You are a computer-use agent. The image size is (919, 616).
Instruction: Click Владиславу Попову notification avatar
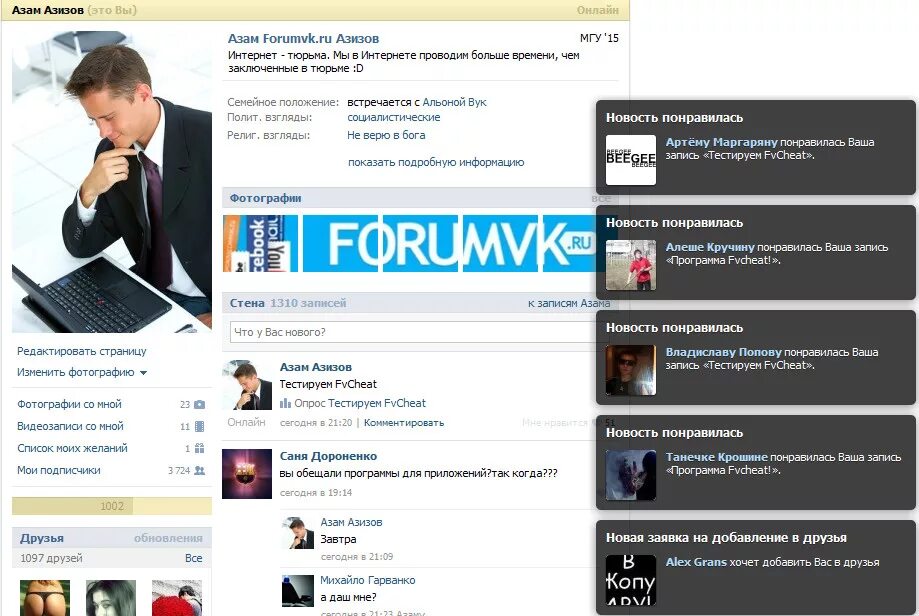point(631,370)
